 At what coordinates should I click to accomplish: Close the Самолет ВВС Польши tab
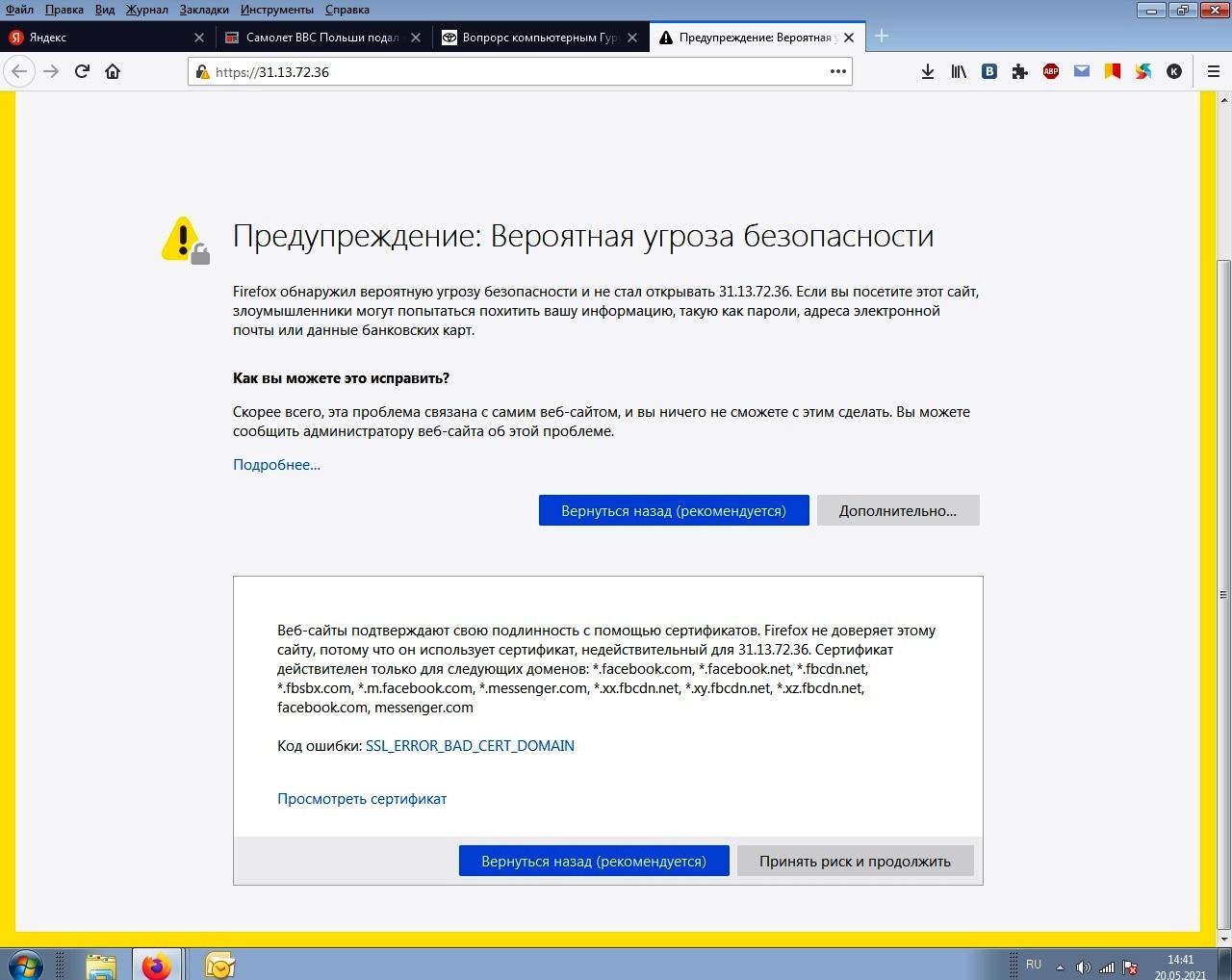(x=416, y=38)
